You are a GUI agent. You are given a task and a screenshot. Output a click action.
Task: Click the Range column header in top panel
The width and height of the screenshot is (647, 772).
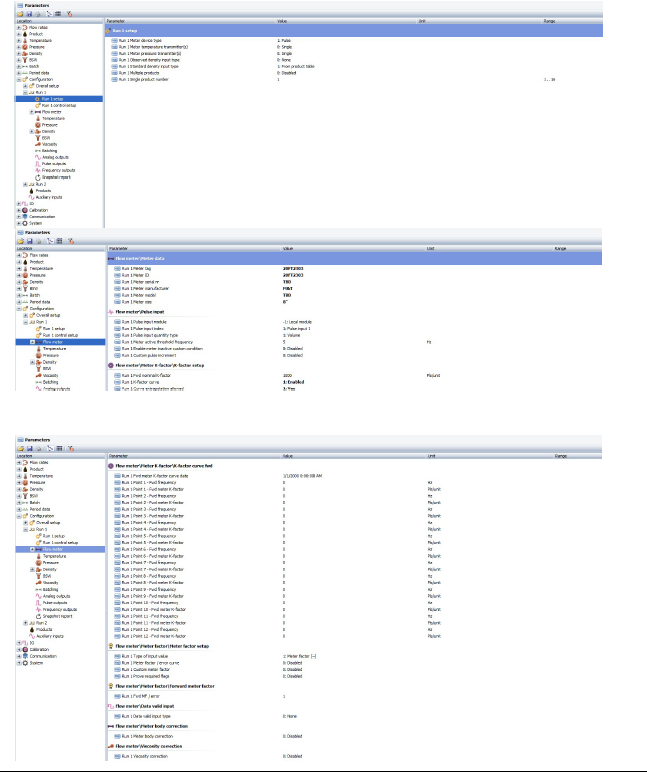point(550,21)
